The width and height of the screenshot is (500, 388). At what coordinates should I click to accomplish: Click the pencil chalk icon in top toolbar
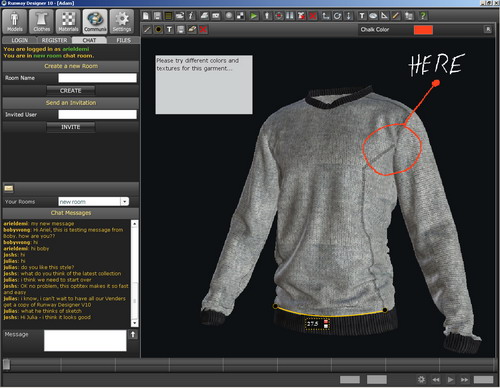[x=396, y=16]
